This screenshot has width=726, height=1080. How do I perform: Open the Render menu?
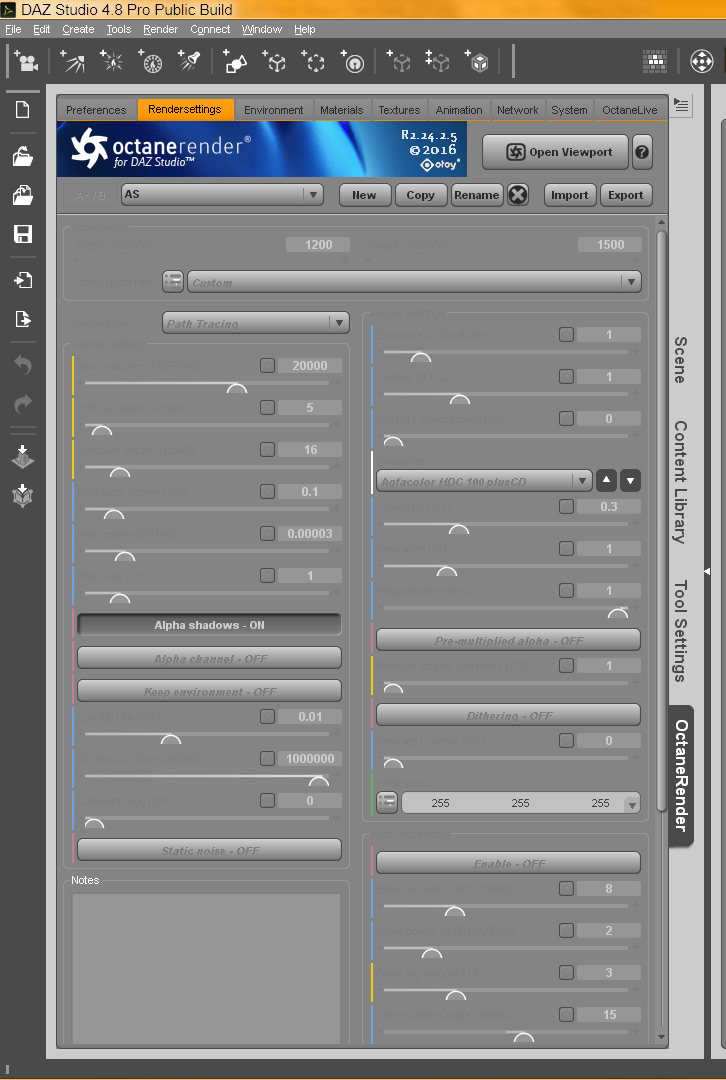point(160,29)
